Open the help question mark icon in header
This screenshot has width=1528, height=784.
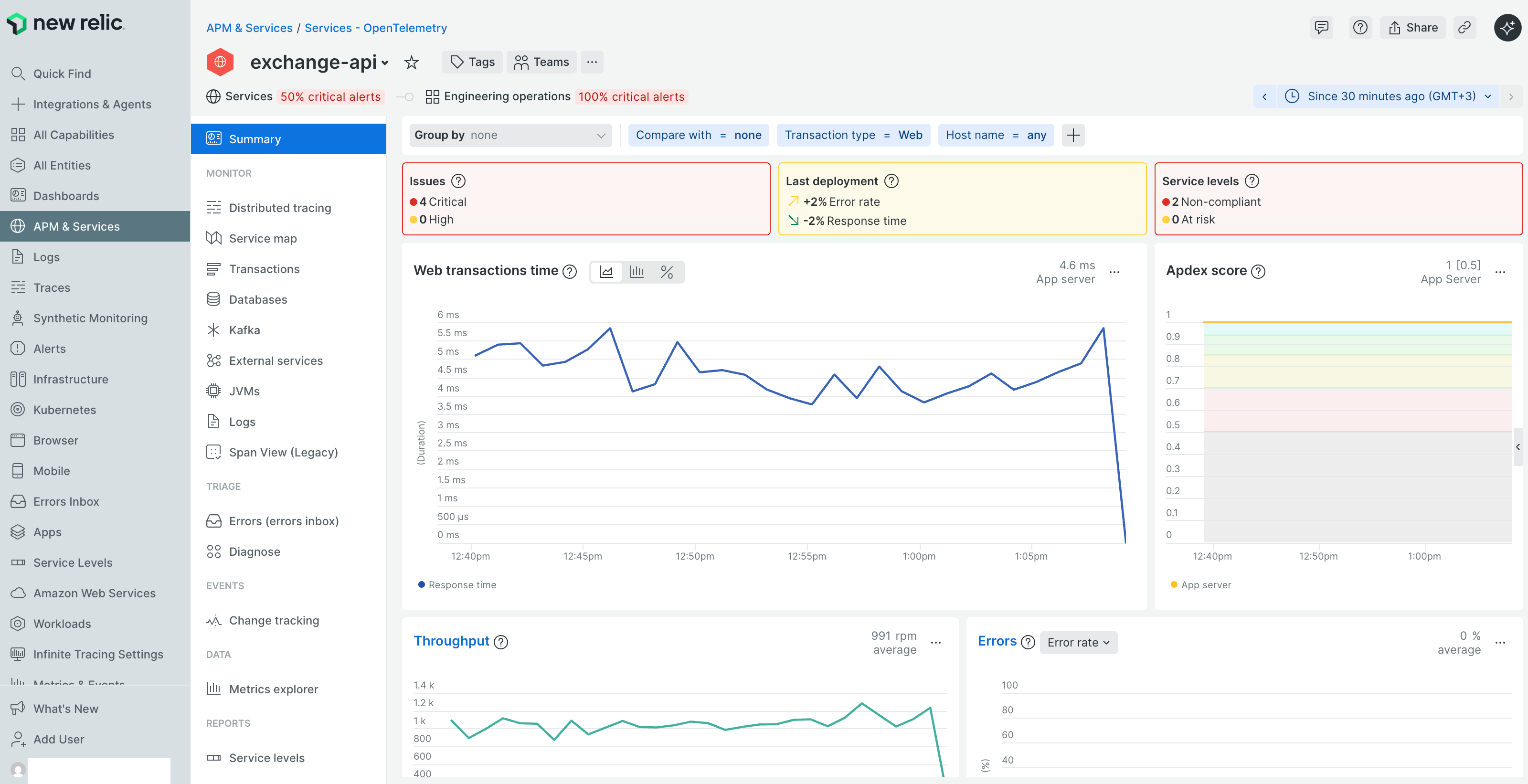1360,28
